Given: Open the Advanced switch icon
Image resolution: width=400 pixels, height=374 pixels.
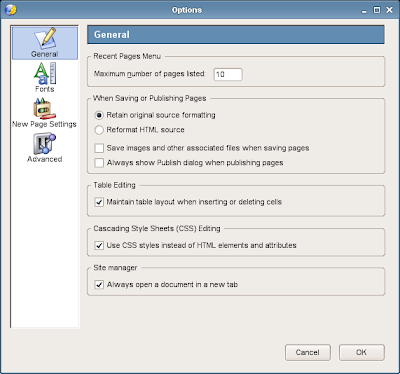Looking at the screenshot, I should pyautogui.click(x=44, y=144).
